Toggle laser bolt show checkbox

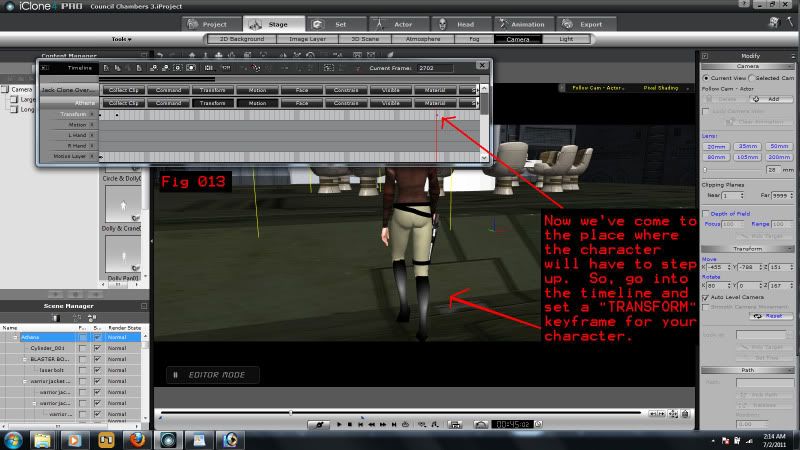97,370
